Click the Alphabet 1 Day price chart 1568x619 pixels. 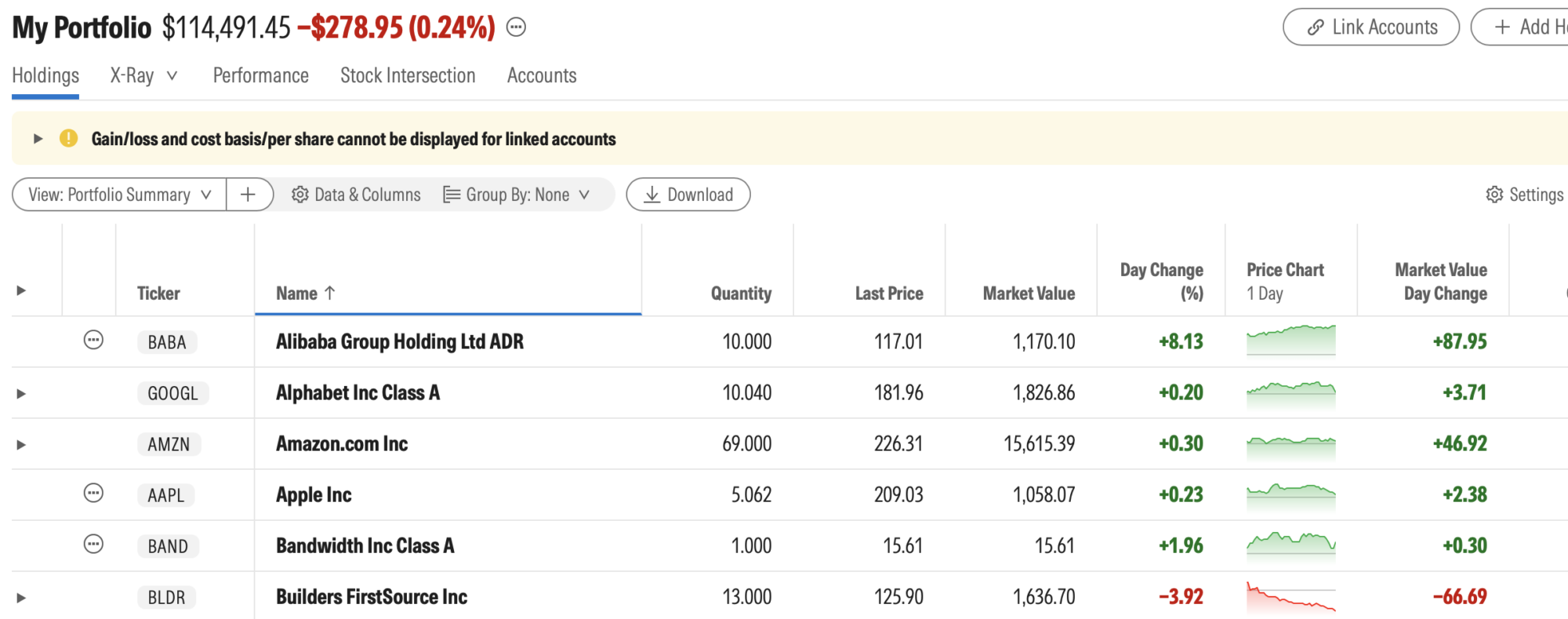pyautogui.click(x=1291, y=395)
